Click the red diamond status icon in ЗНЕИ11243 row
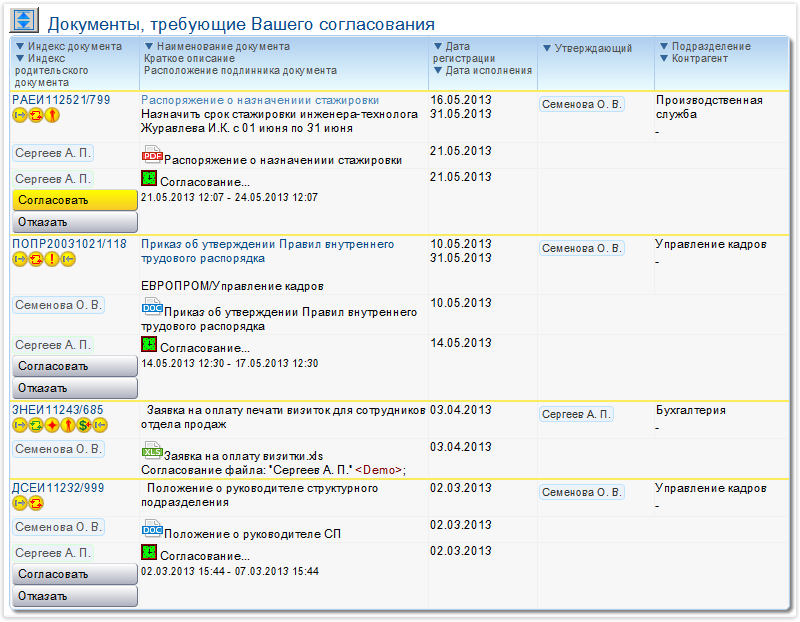The image size is (800, 622). [x=52, y=425]
